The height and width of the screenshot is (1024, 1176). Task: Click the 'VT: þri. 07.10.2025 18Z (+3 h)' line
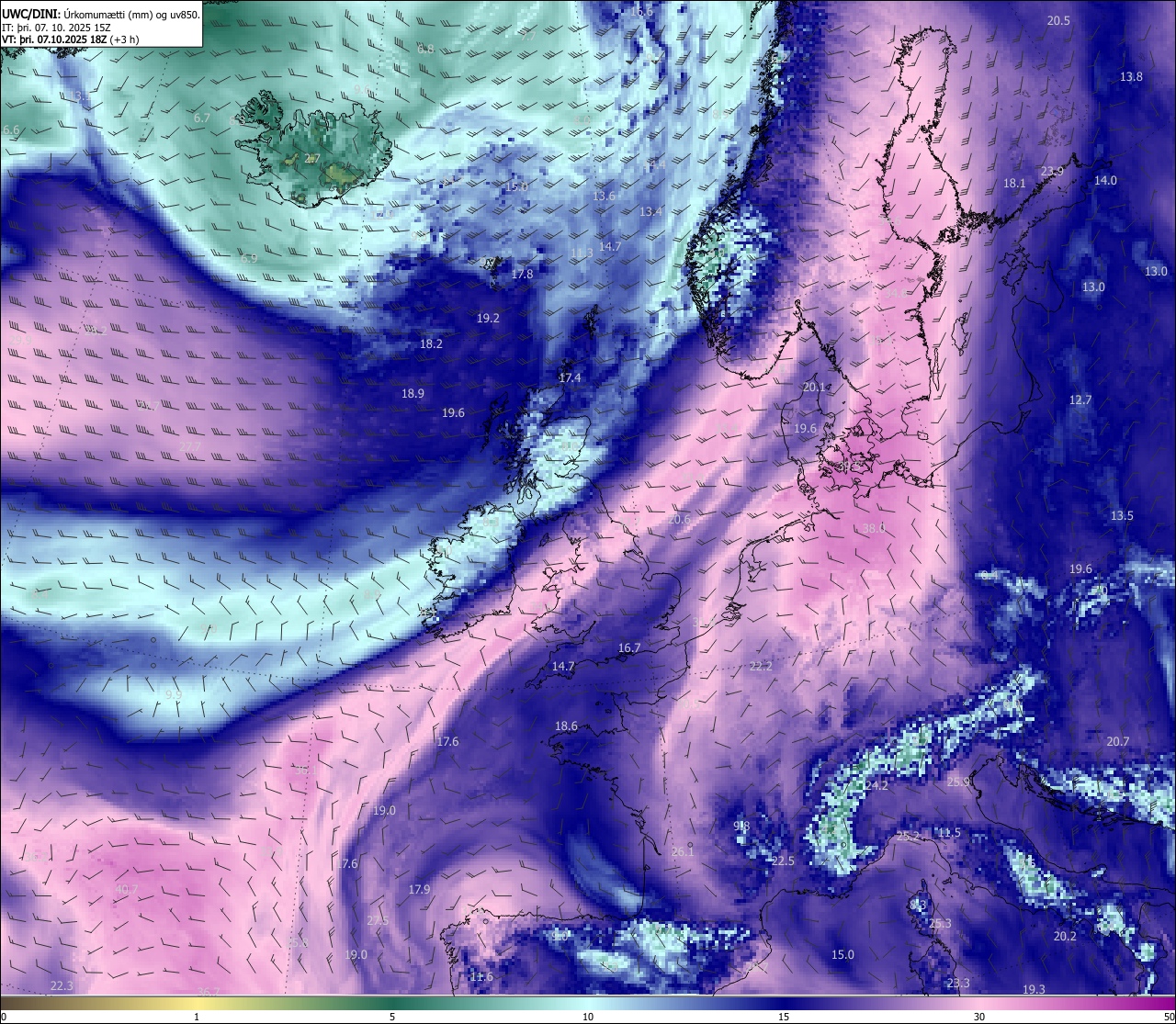pos(71,39)
